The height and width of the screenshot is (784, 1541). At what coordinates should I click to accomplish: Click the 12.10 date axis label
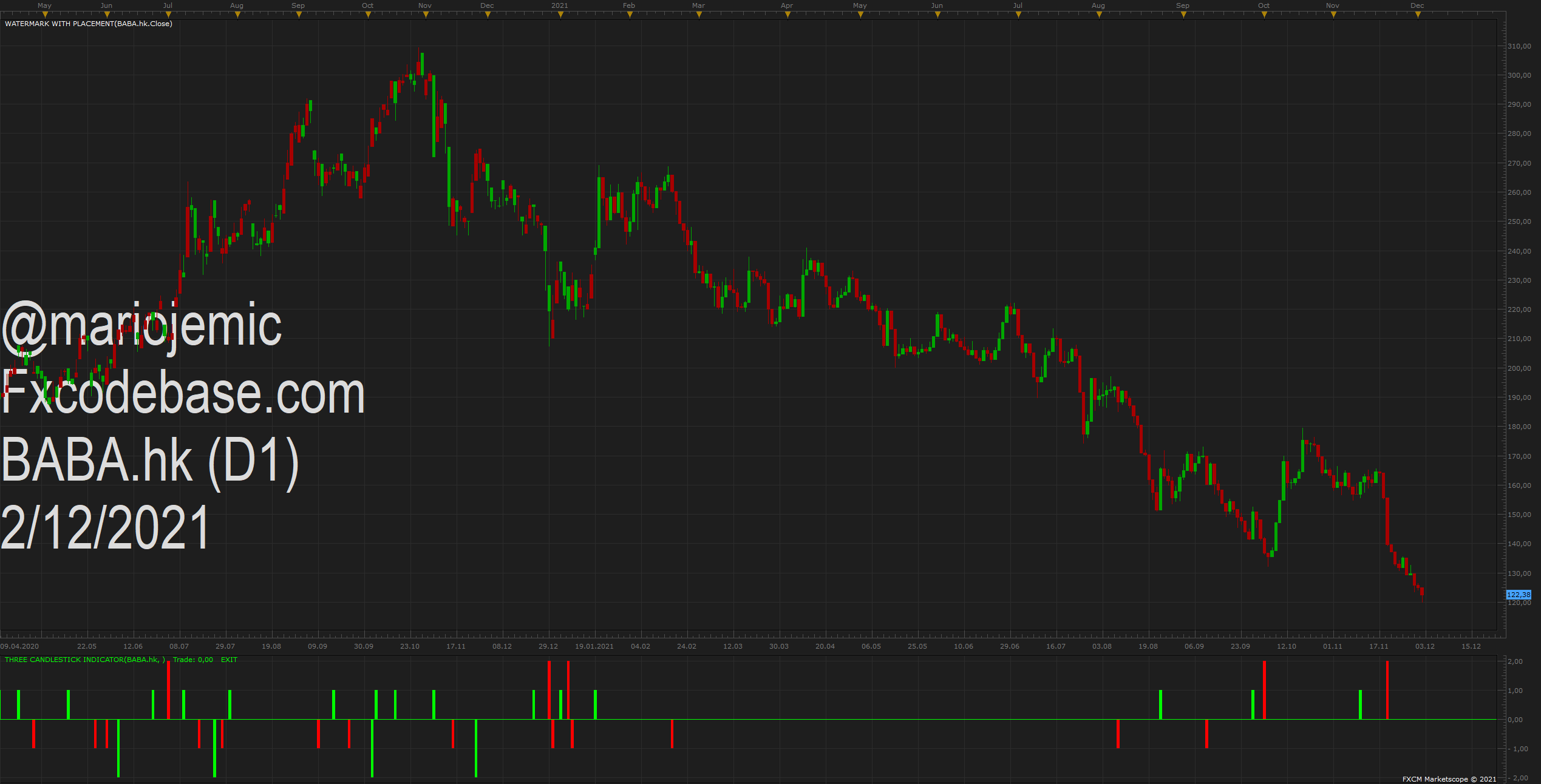1287,646
